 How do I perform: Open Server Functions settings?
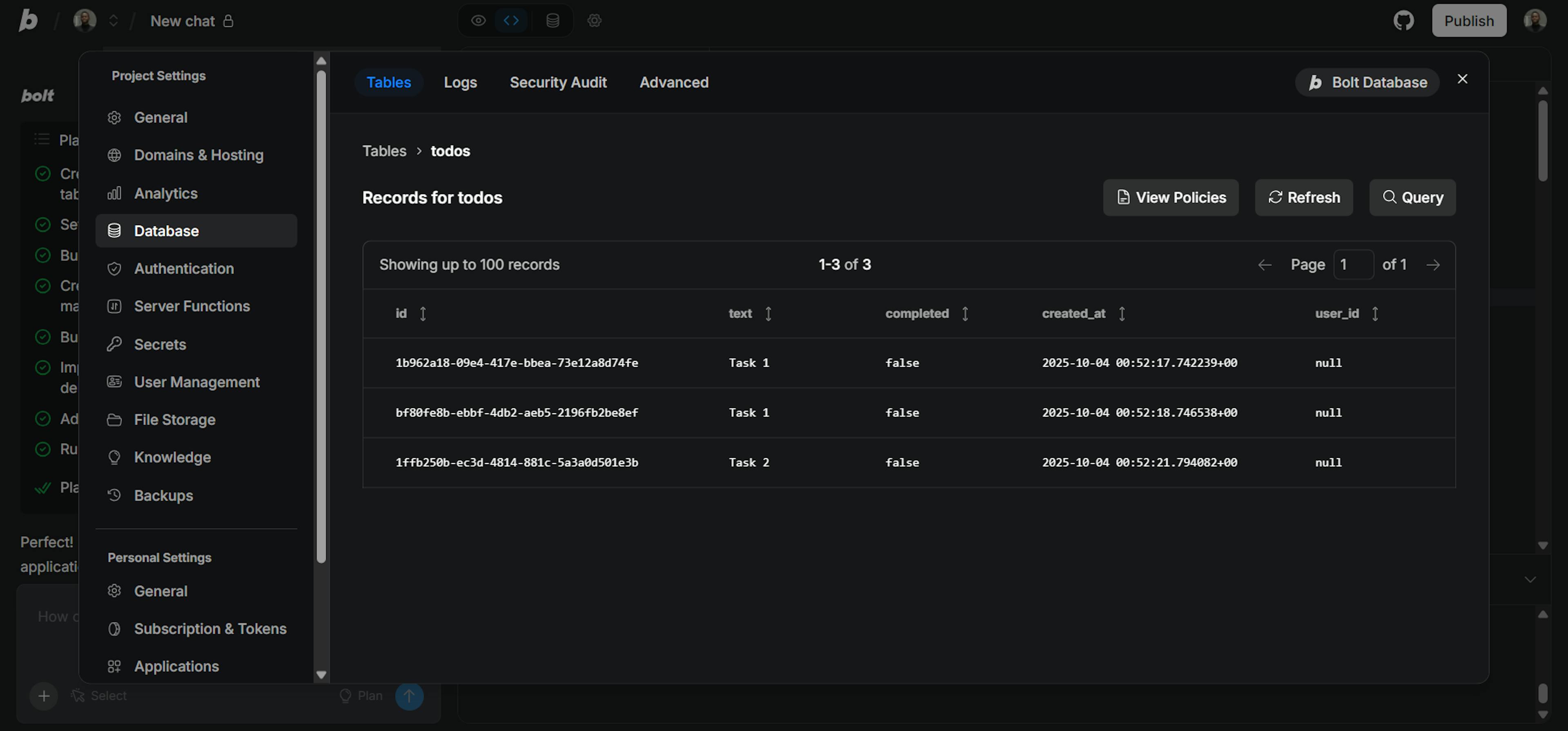pos(192,306)
